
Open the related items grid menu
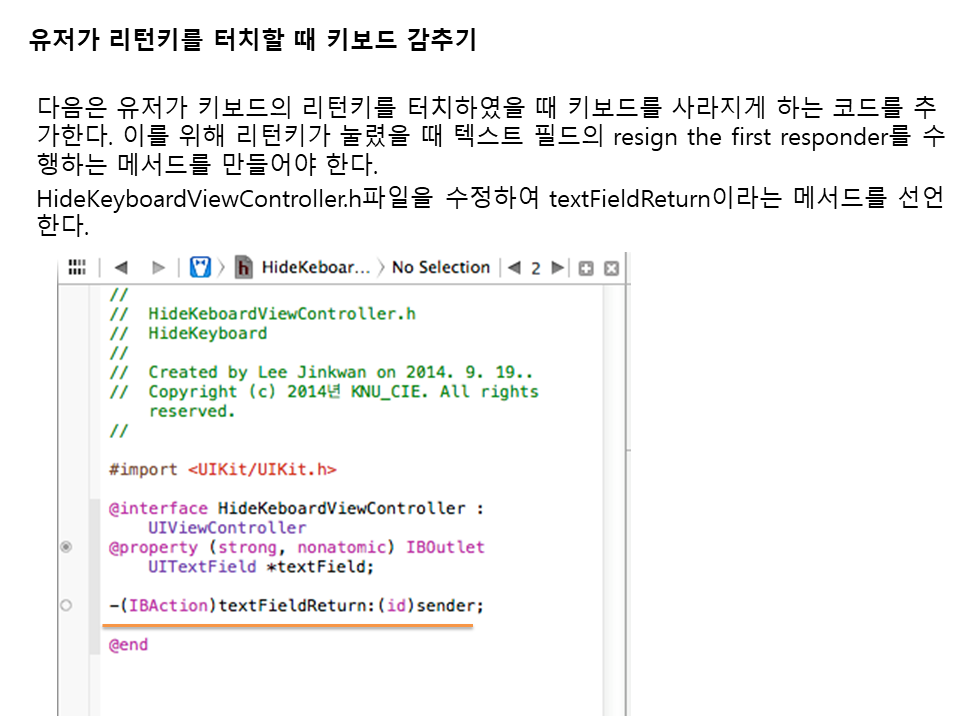(77, 268)
